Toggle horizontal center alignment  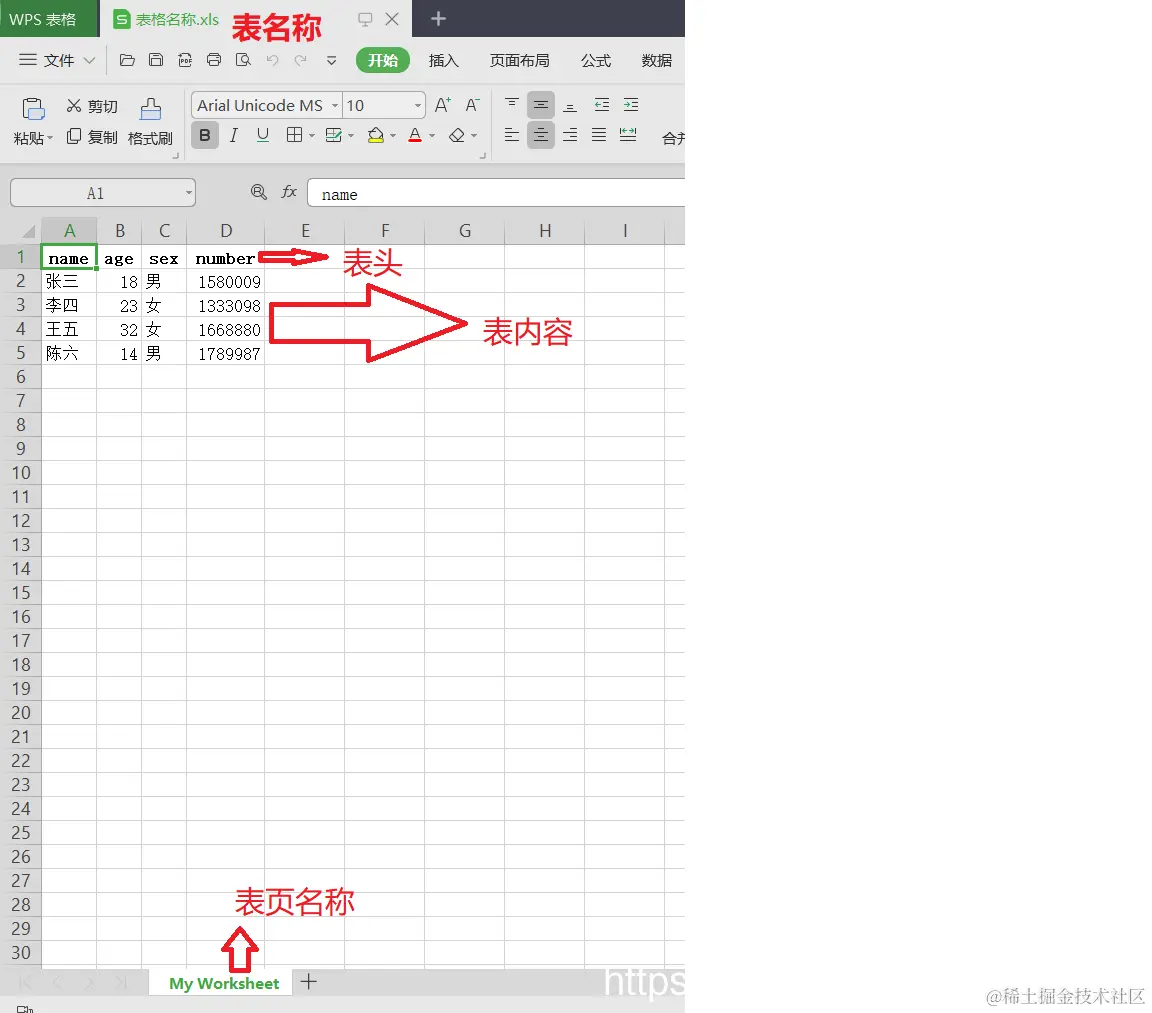pos(541,134)
